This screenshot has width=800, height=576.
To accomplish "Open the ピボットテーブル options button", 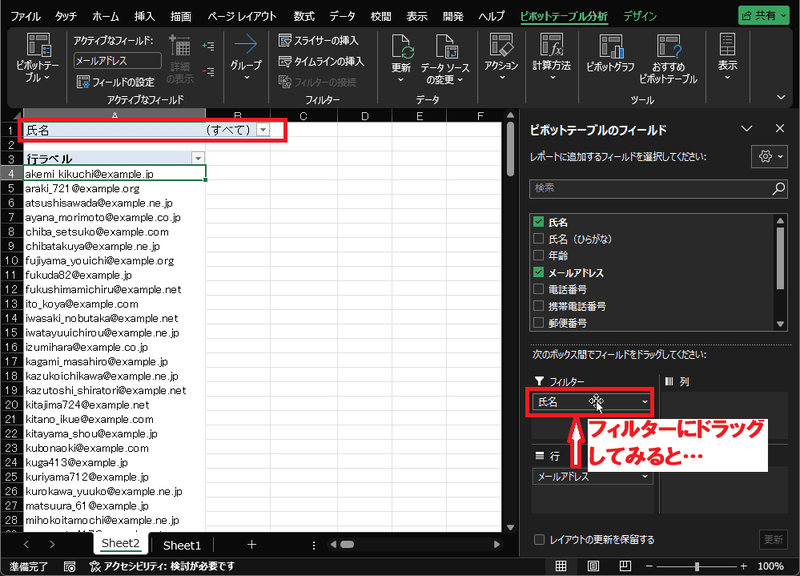I will pyautogui.click(x=37, y=58).
